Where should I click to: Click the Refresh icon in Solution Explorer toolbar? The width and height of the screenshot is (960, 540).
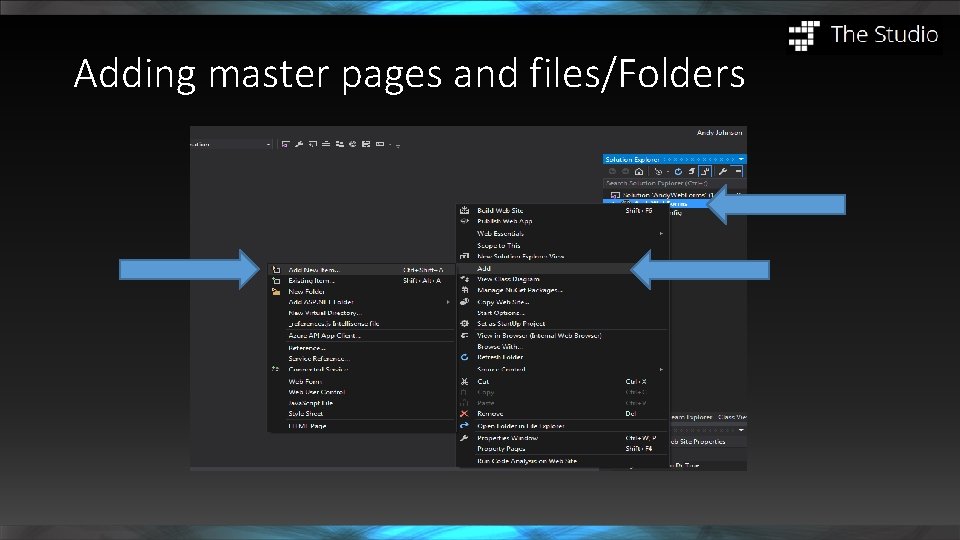coord(678,171)
